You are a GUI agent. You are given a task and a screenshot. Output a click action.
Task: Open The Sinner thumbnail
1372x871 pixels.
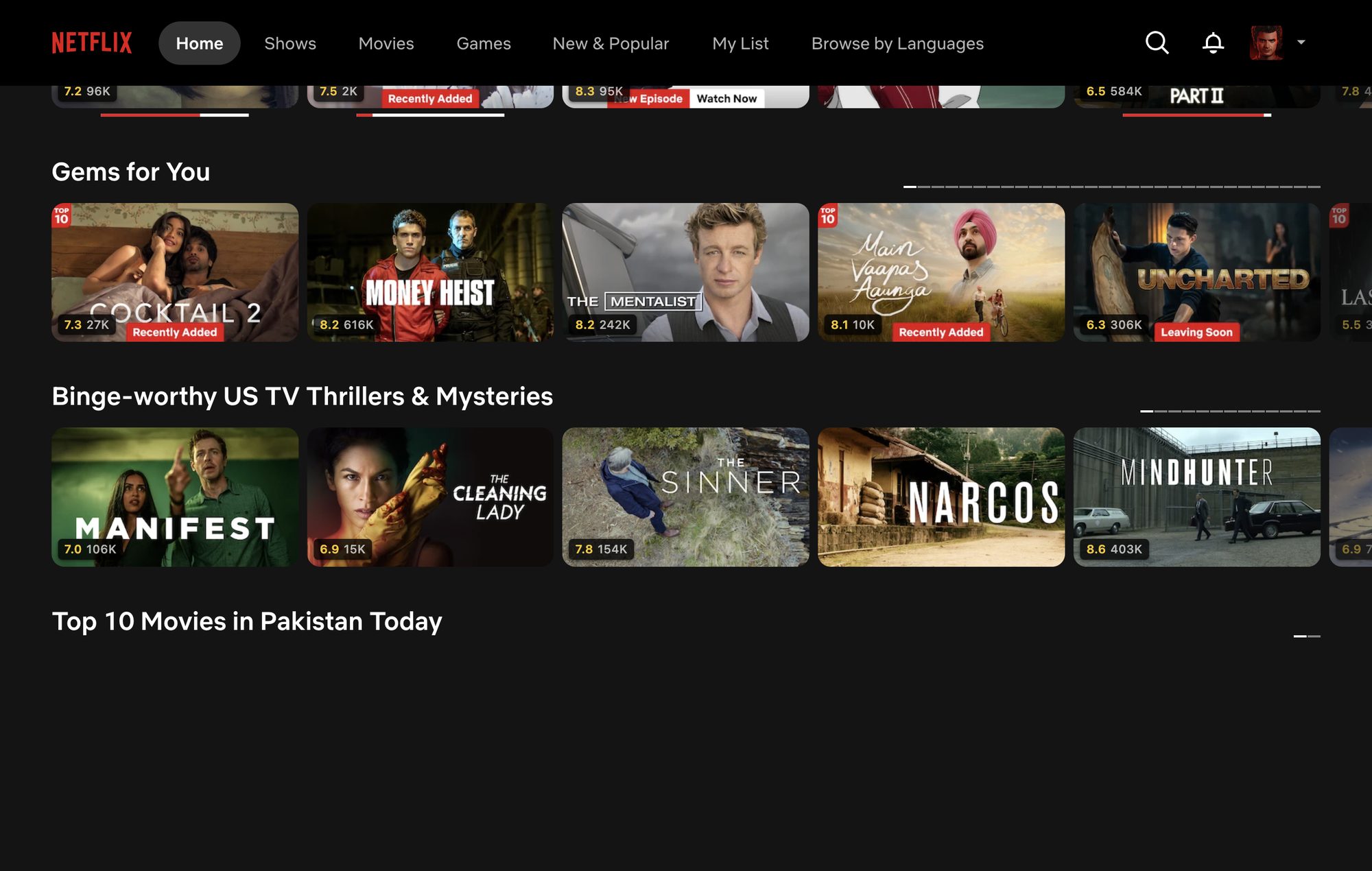click(686, 497)
